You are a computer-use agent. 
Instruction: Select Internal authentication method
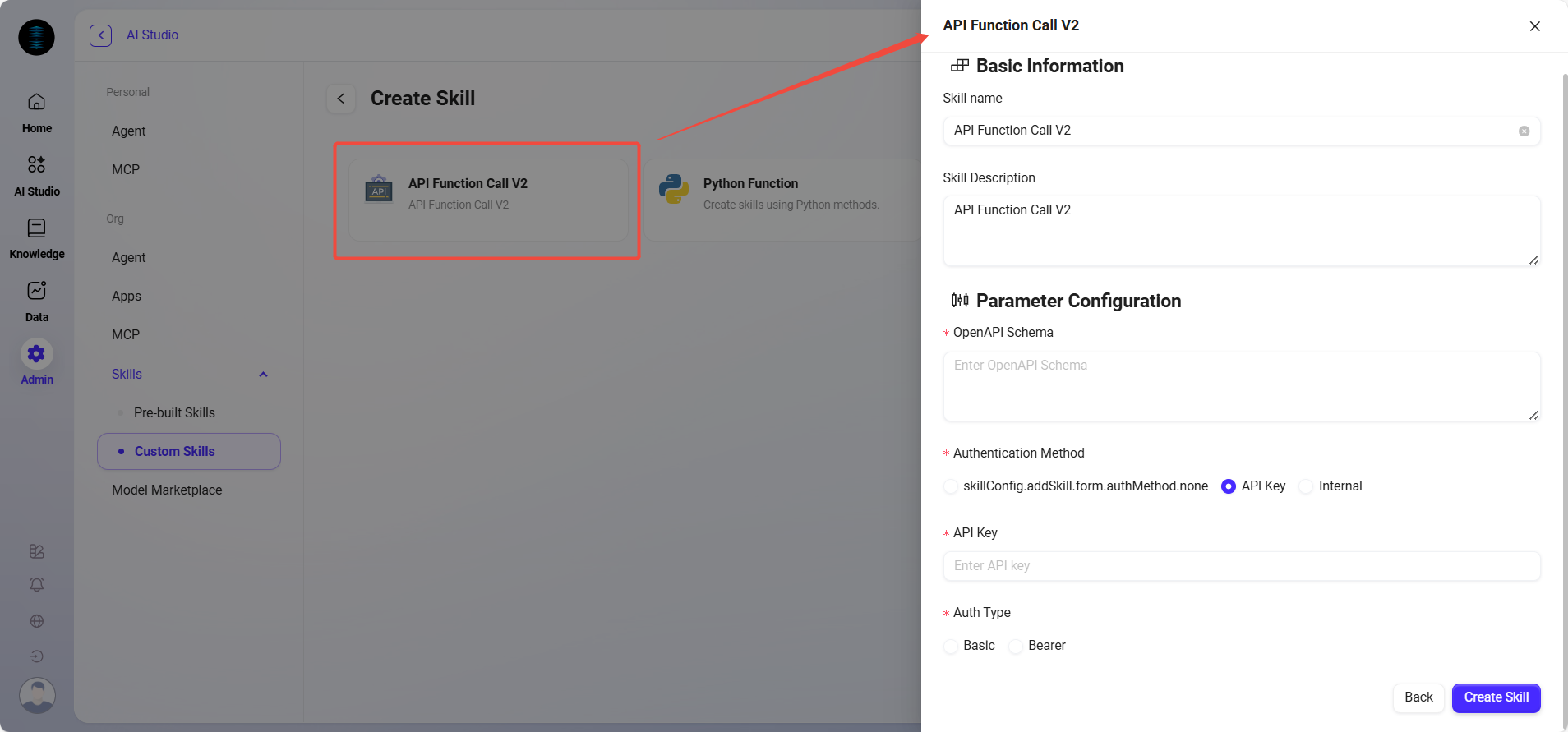pos(1306,486)
